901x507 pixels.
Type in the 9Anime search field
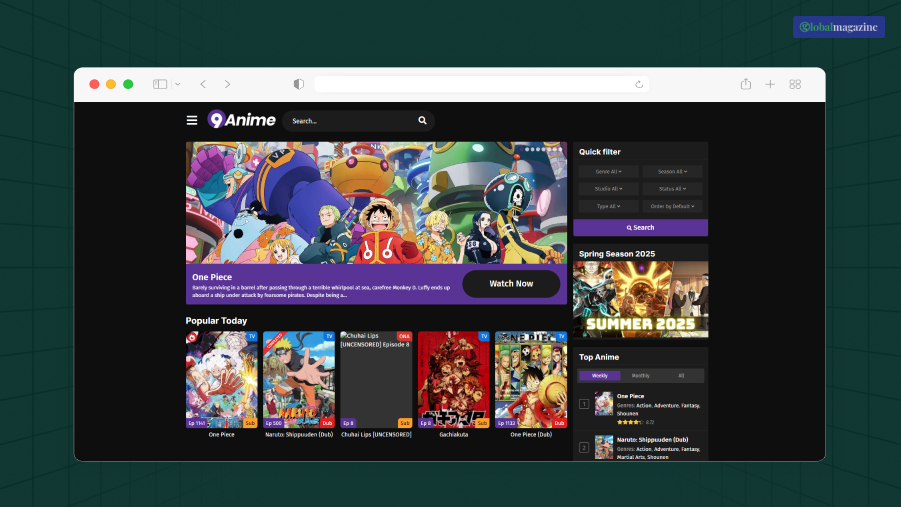(350, 121)
